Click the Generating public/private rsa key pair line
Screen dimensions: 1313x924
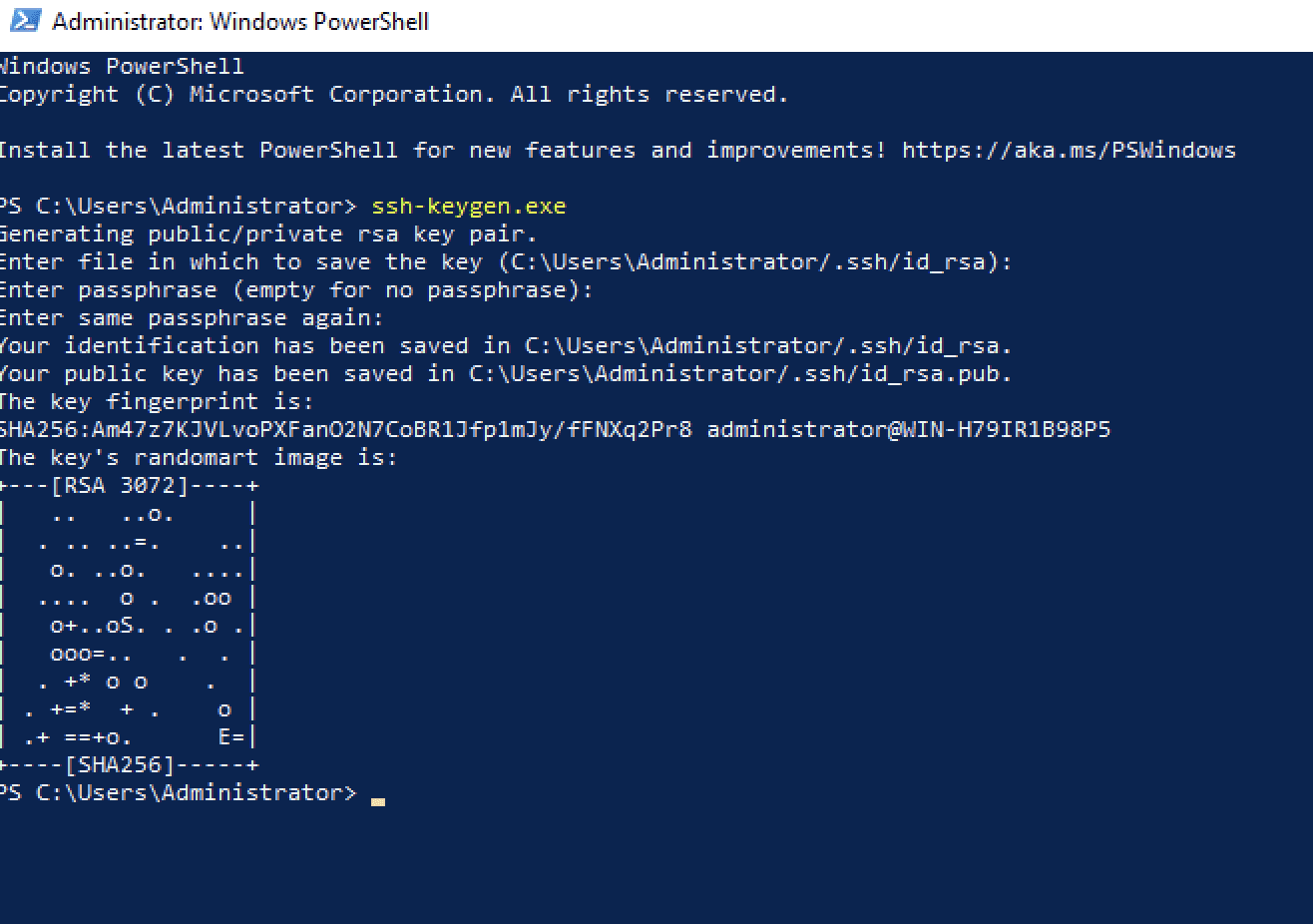268,234
